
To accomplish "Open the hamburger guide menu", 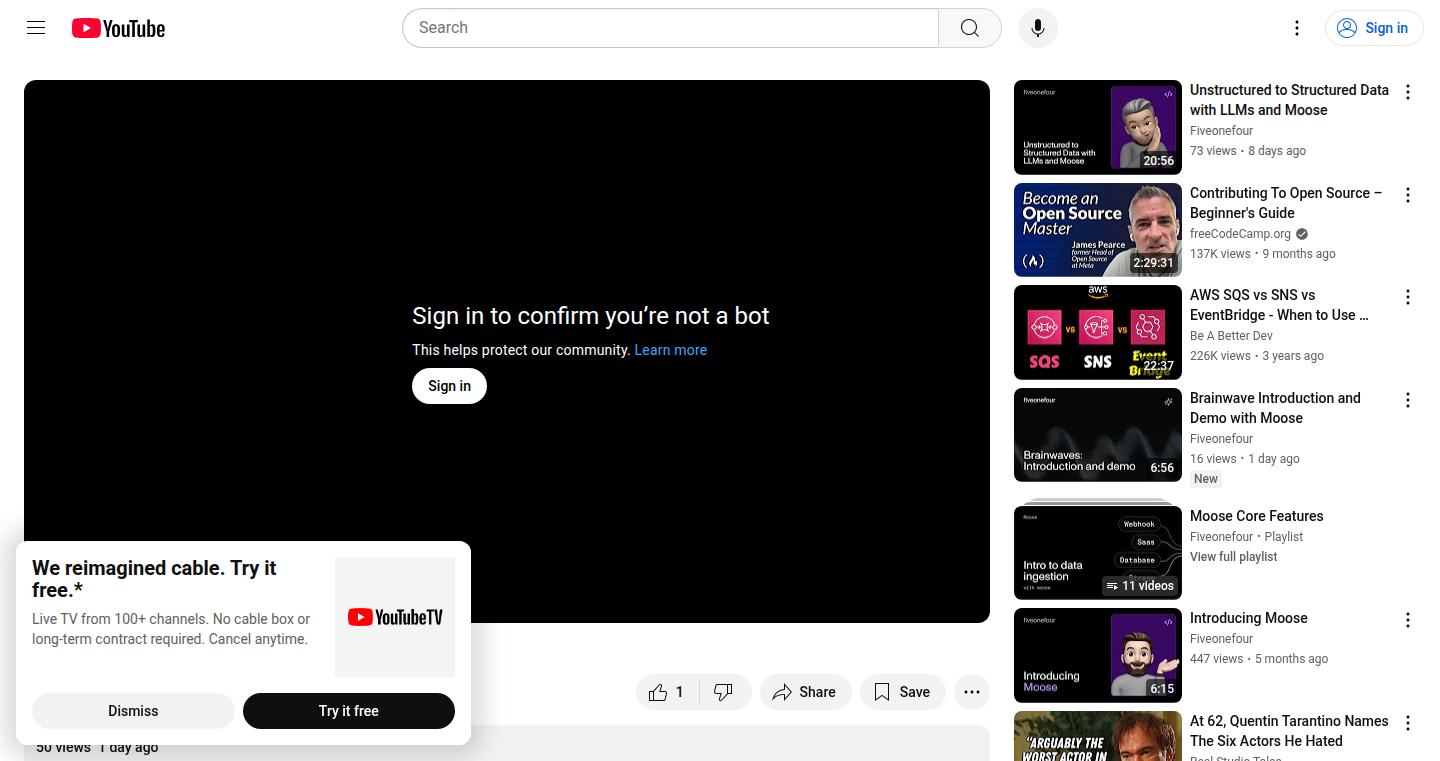I will click(x=36, y=28).
